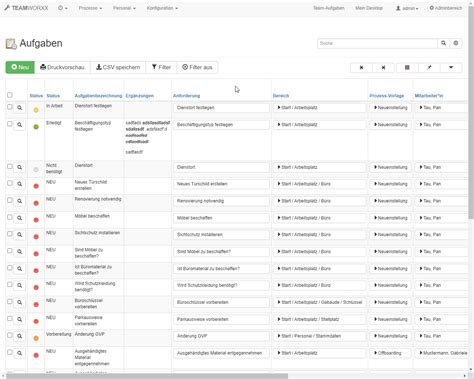
Task: Open details magnifier for Wird Schutzkleidung row
Action: tap(20, 285)
